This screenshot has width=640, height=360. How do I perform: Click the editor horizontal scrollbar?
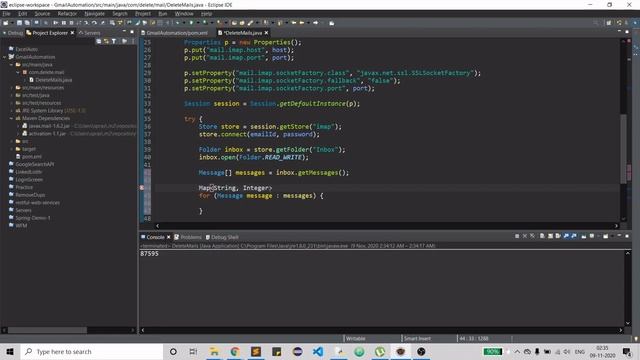tap(387, 225)
